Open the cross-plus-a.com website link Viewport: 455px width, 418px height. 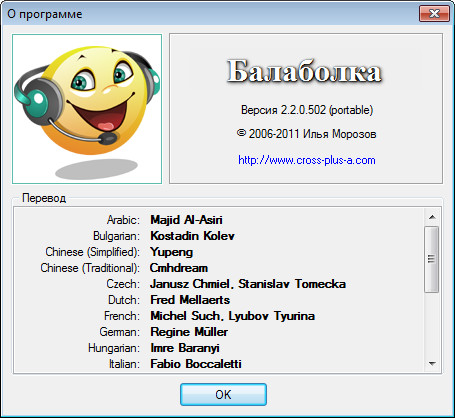(x=307, y=160)
